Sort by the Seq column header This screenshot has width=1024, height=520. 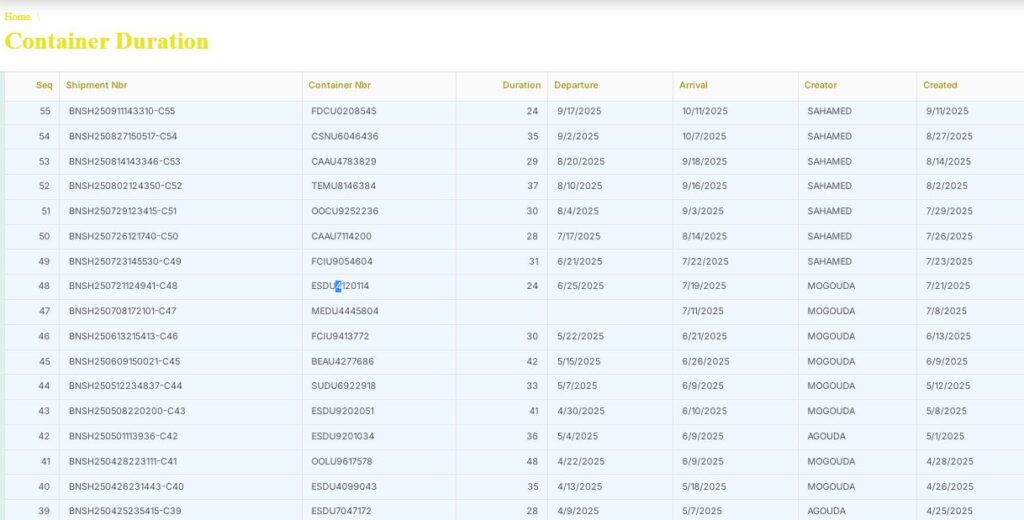coord(44,85)
